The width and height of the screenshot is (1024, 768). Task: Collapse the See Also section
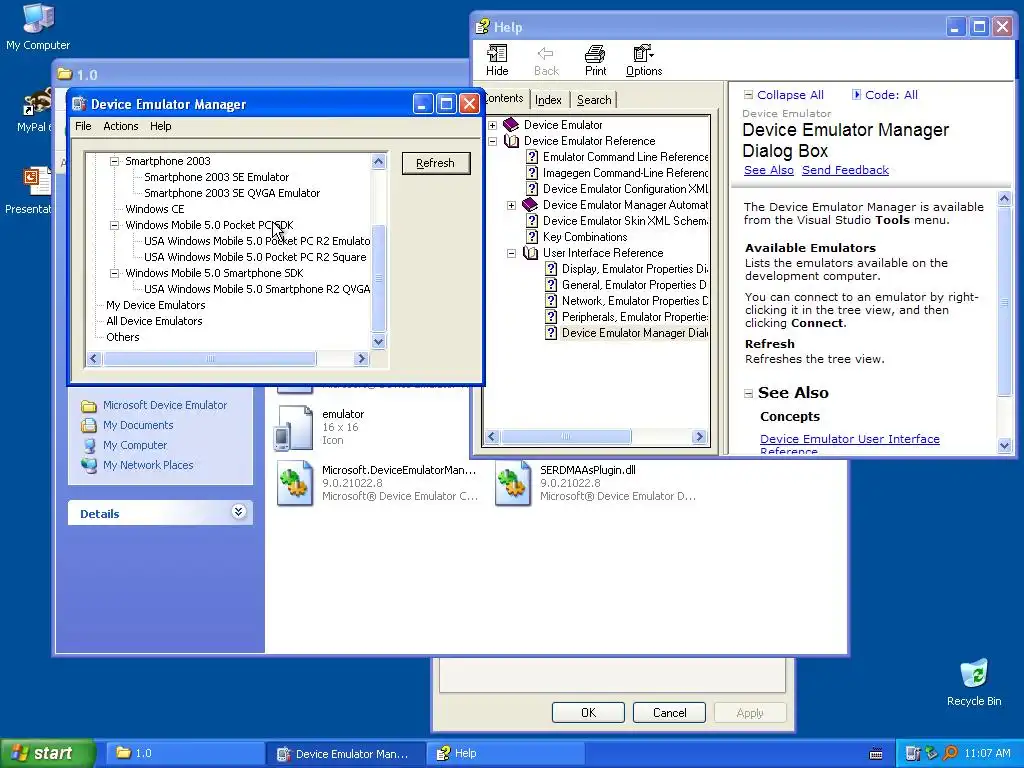pyautogui.click(x=748, y=393)
